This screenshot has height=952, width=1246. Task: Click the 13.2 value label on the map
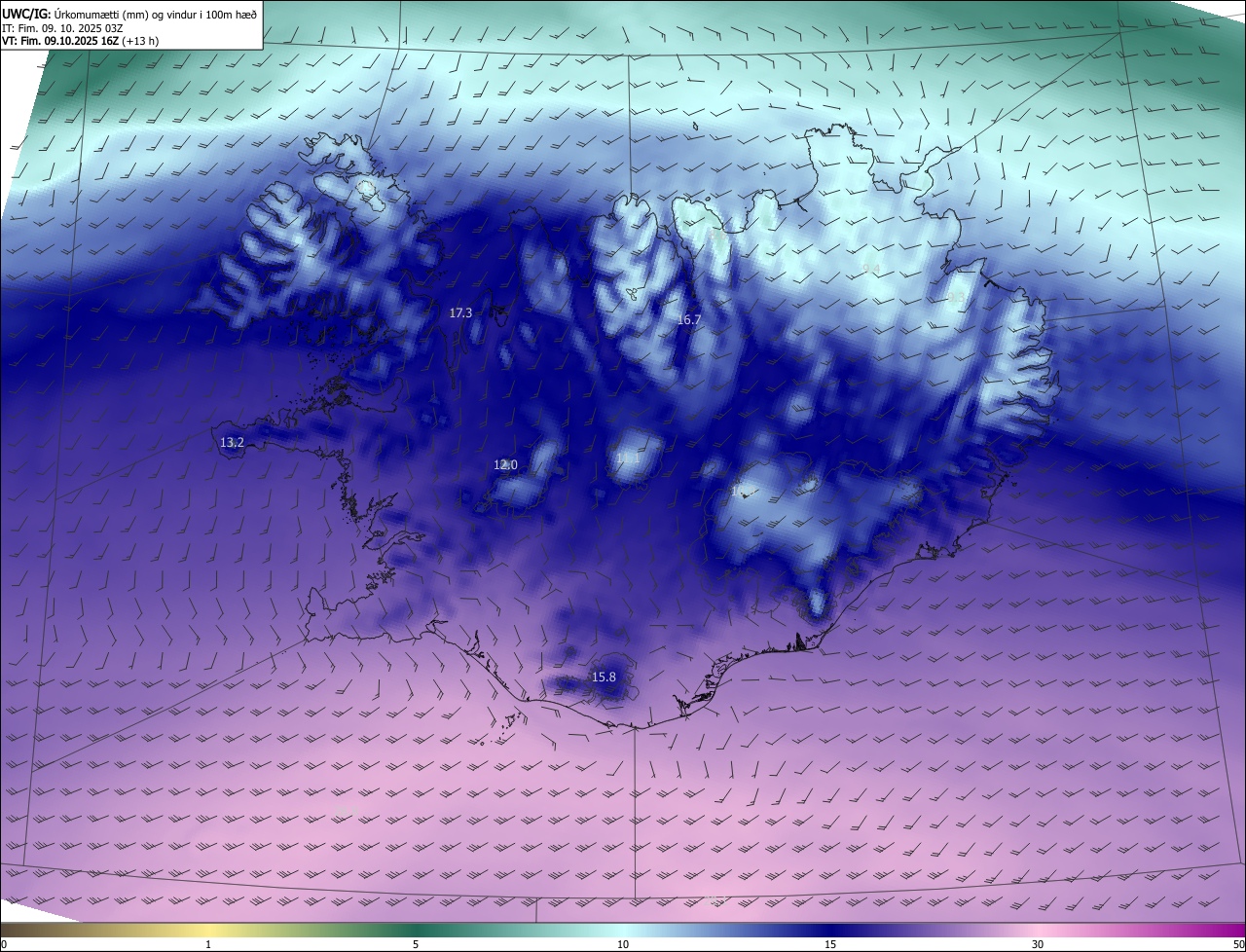click(232, 443)
